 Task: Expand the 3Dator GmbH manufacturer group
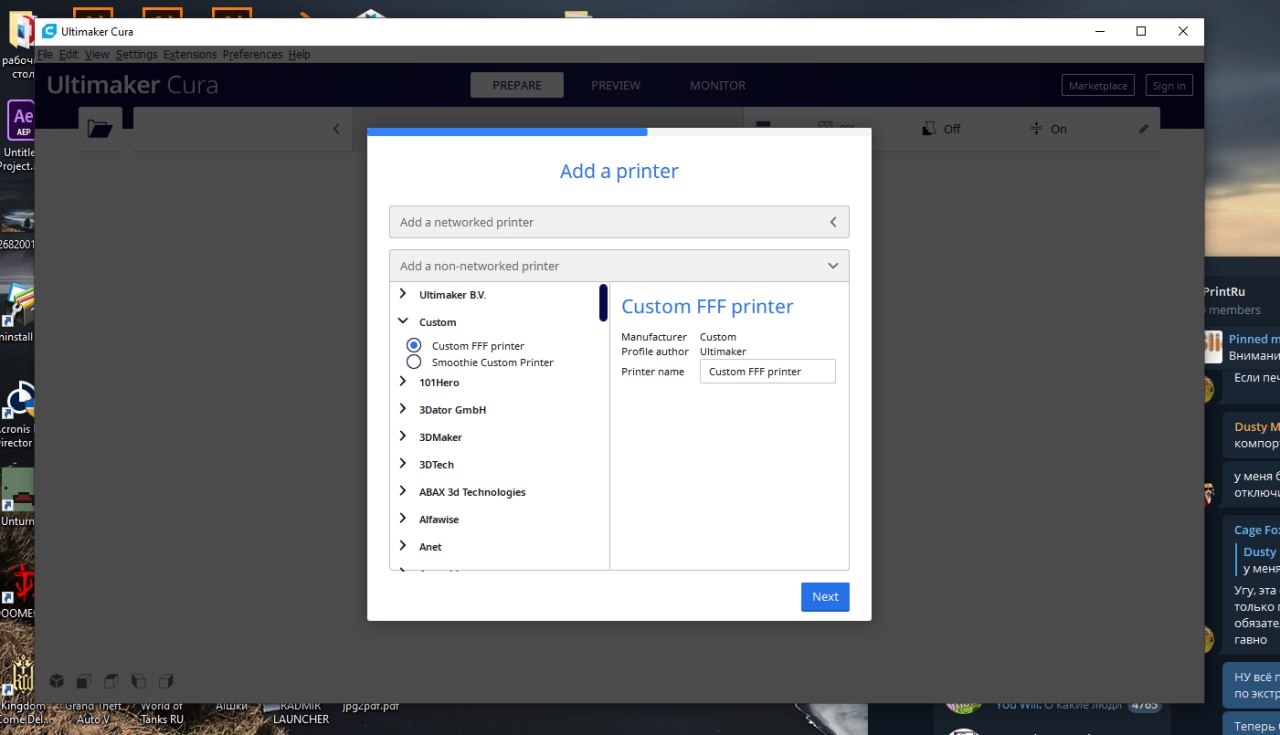(x=403, y=409)
